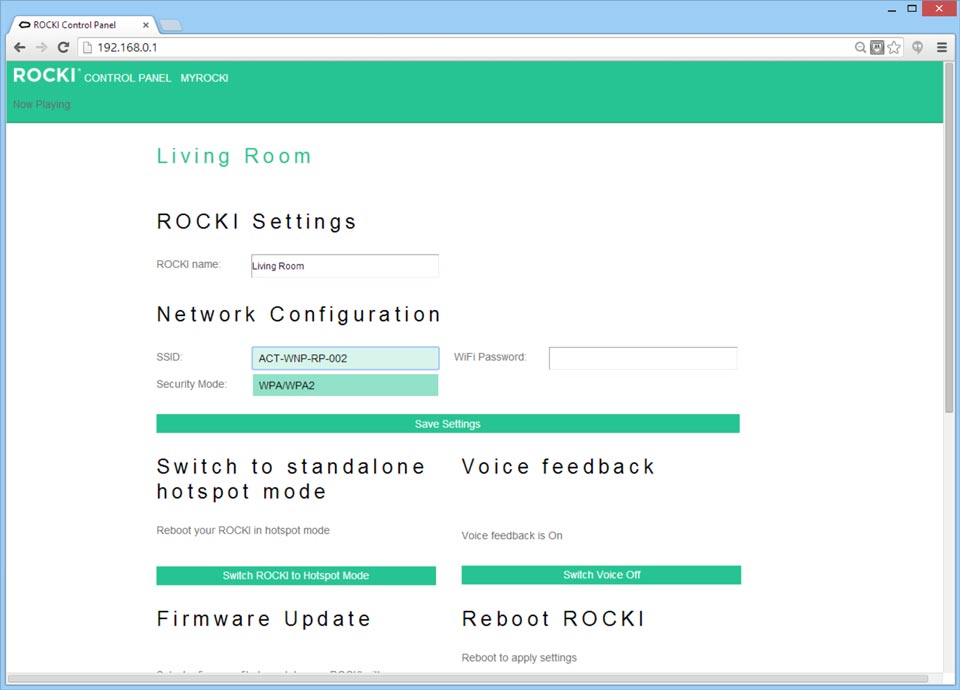Viewport: 960px width, 690px height.
Task: Open the MYROCKI menu item
Action: tap(204, 78)
